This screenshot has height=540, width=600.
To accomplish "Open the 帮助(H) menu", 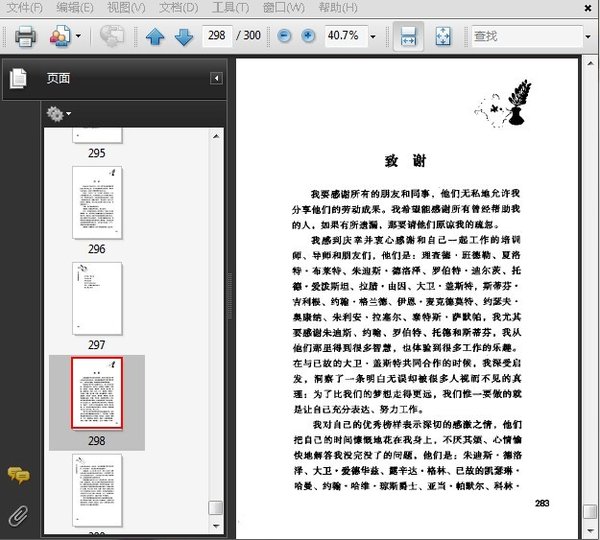I will [x=338, y=7].
